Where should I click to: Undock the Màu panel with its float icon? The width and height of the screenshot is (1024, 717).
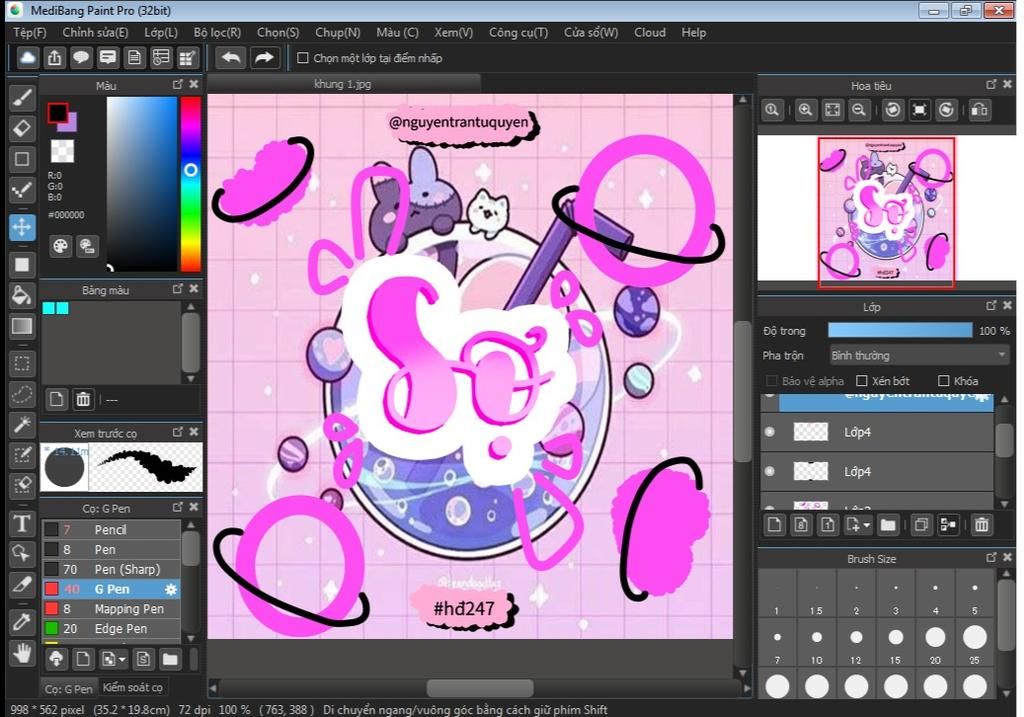(x=177, y=84)
